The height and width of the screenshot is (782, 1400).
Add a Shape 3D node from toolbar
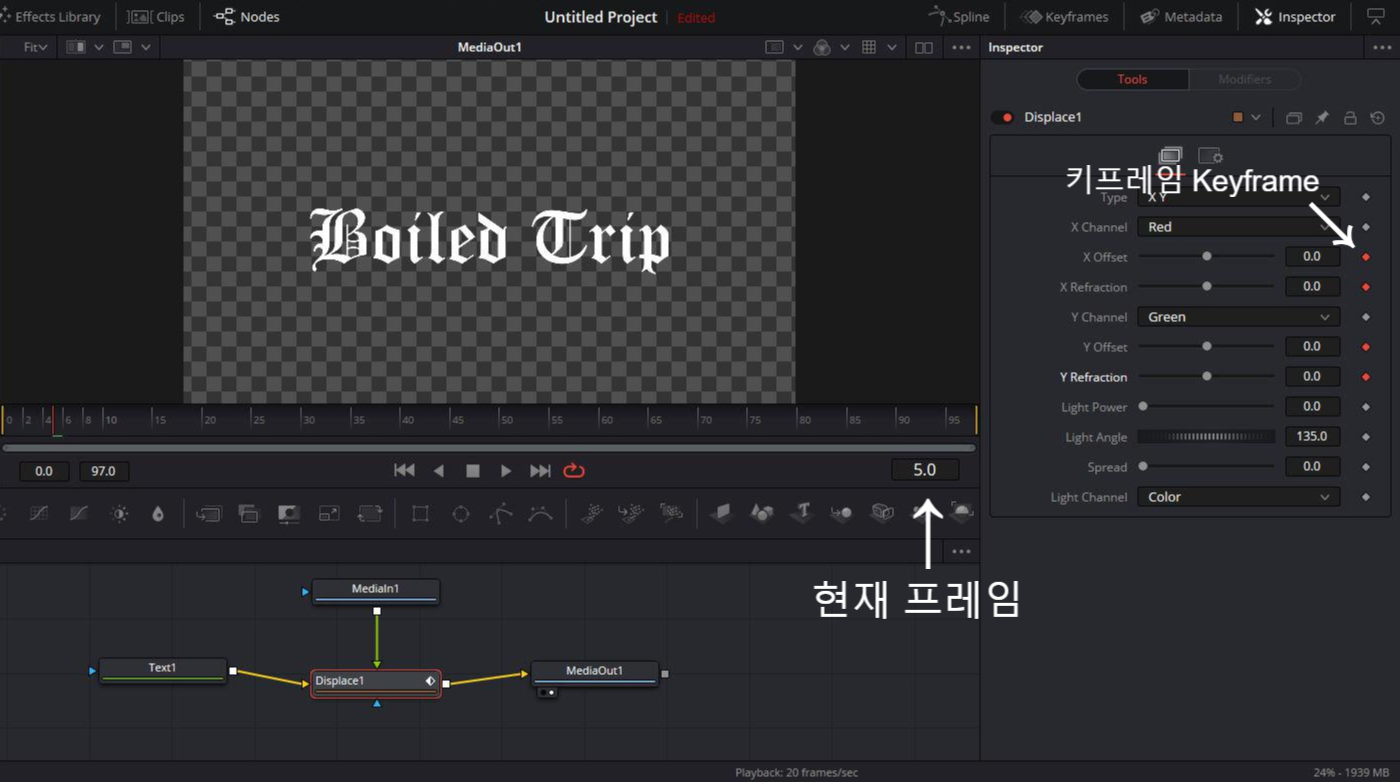762,513
